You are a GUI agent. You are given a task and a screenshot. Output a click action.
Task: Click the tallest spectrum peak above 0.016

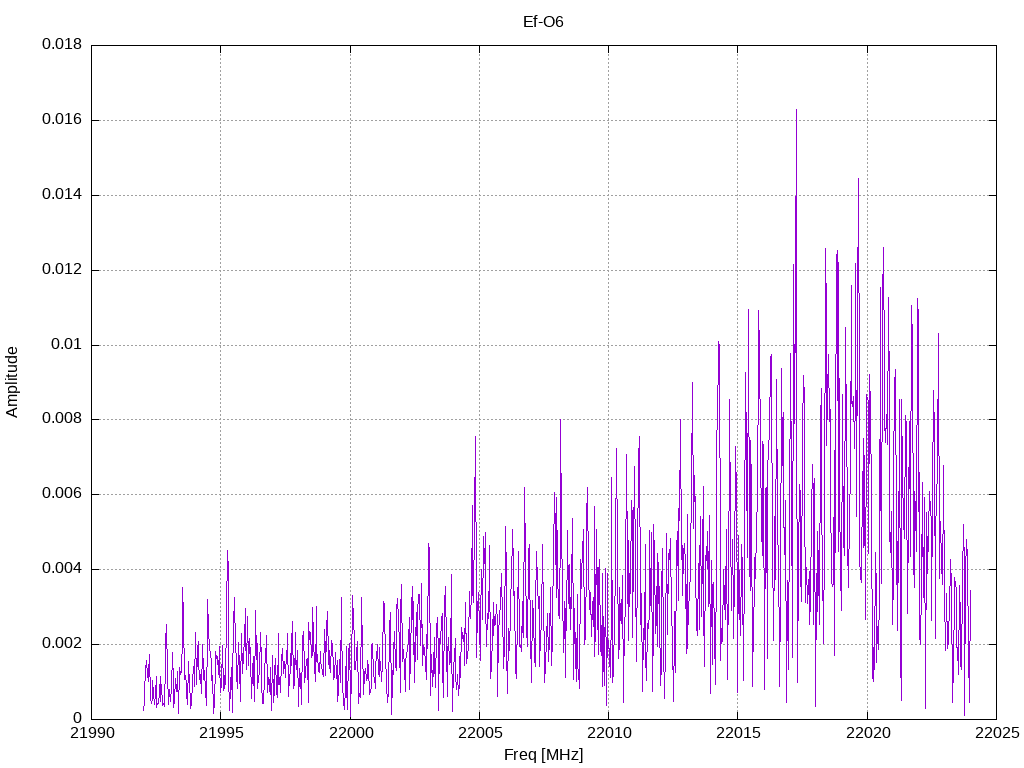click(796, 111)
